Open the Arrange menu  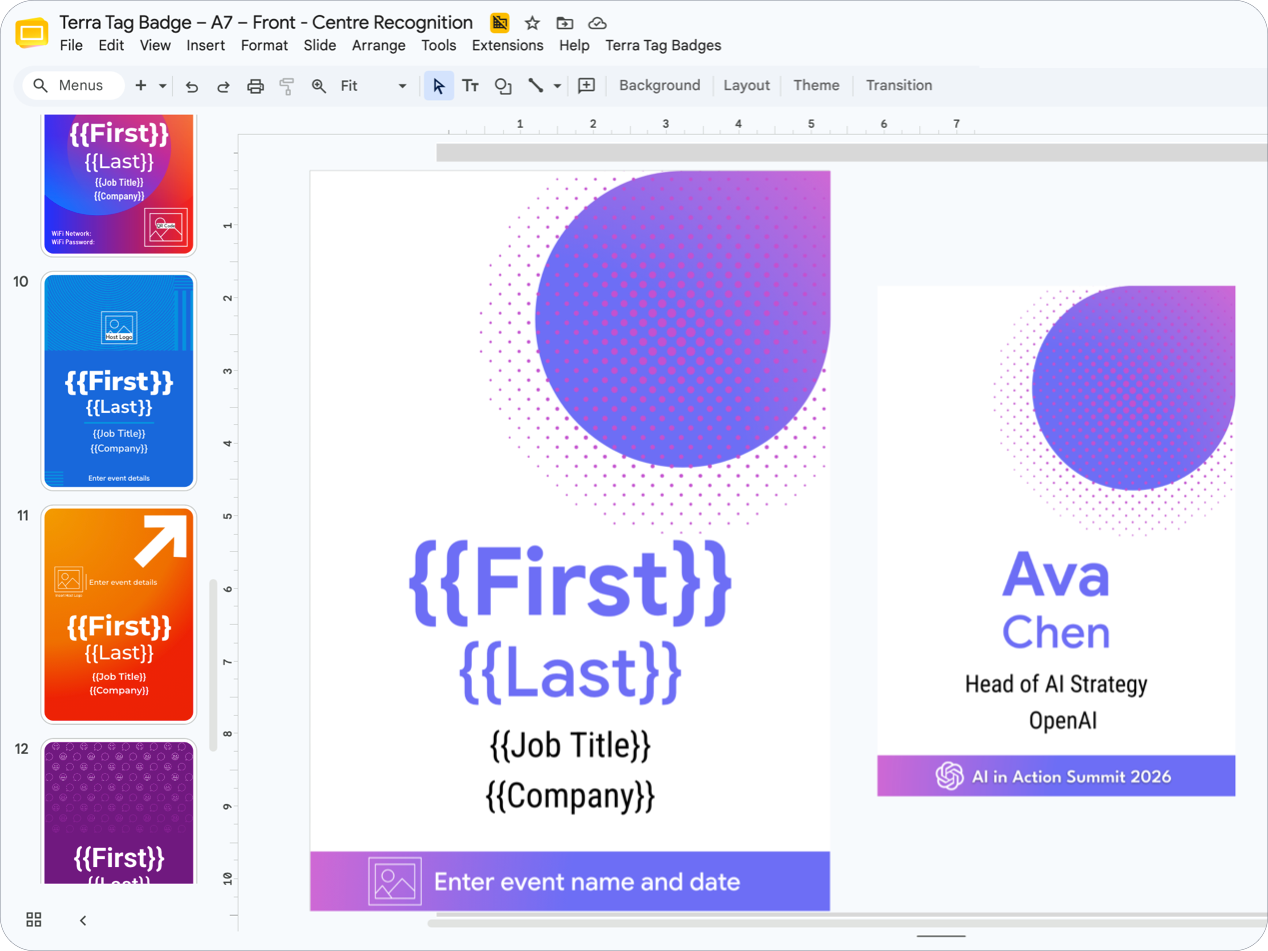tap(379, 46)
